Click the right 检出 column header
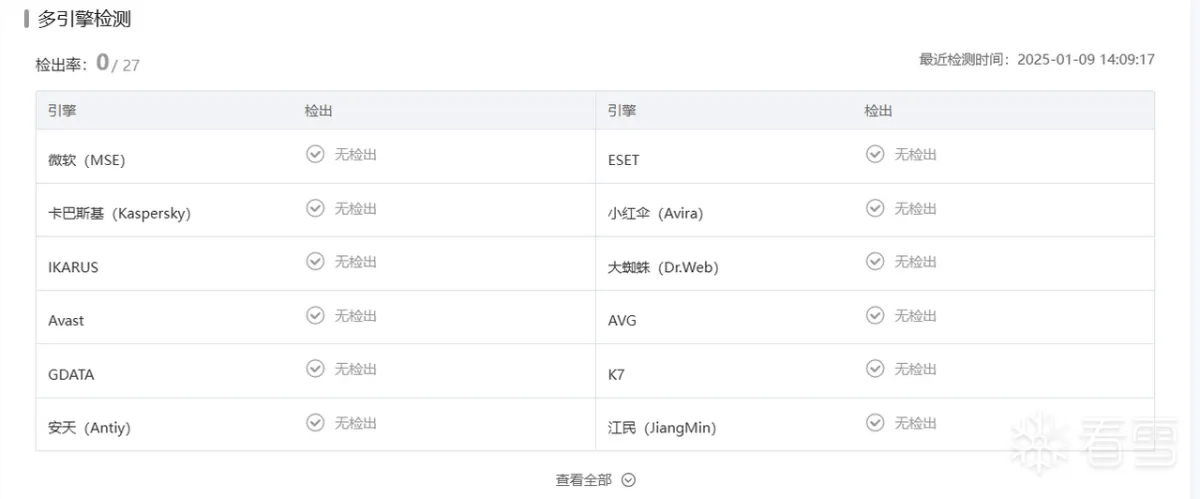This screenshot has height=499, width=1200. coord(879,111)
